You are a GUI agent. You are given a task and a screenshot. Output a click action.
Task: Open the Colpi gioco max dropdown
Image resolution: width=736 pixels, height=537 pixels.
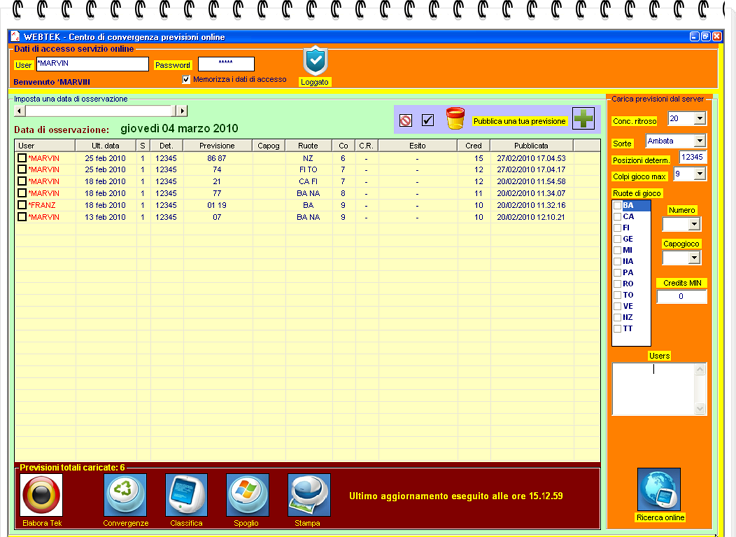pyautogui.click(x=699, y=174)
